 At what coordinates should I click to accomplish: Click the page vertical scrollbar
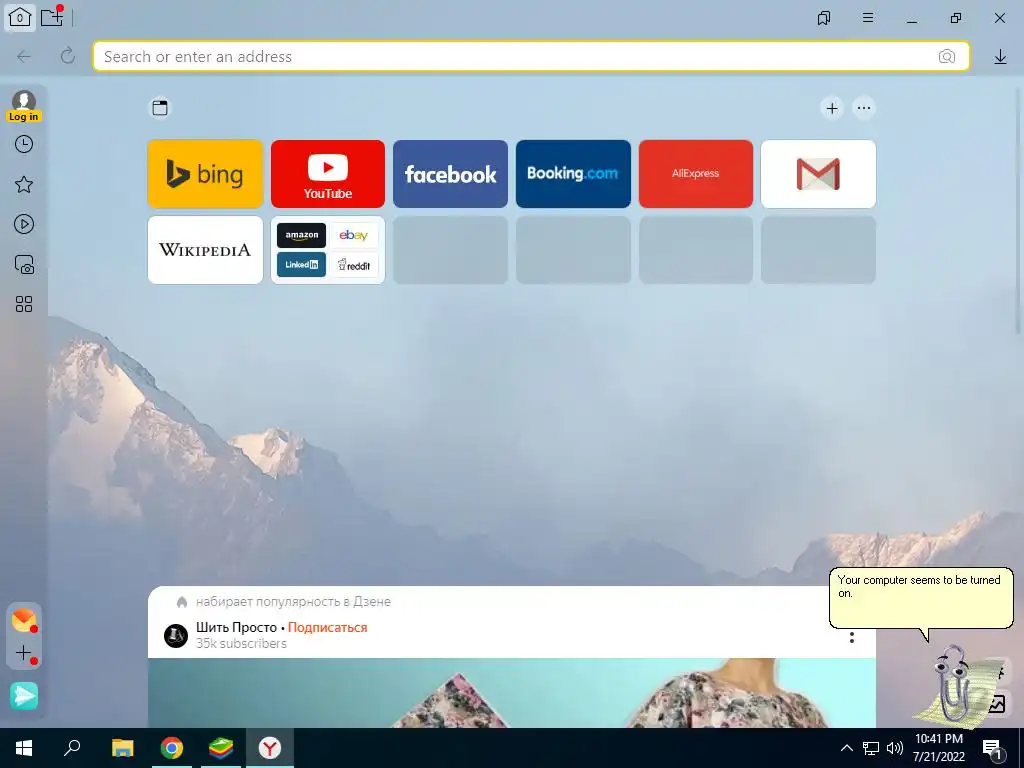(x=1017, y=212)
